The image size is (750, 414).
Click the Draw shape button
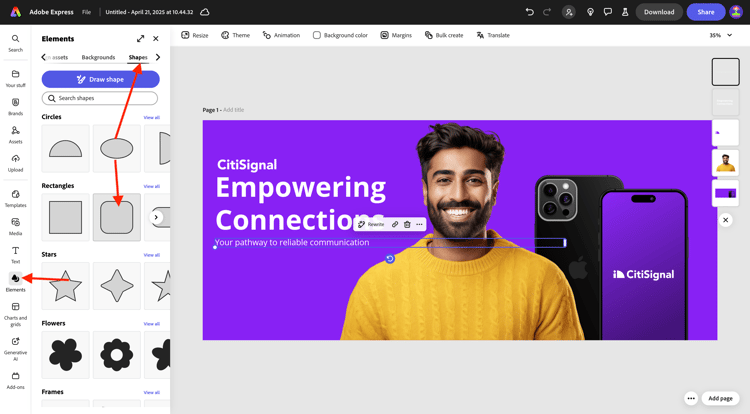tap(100, 79)
